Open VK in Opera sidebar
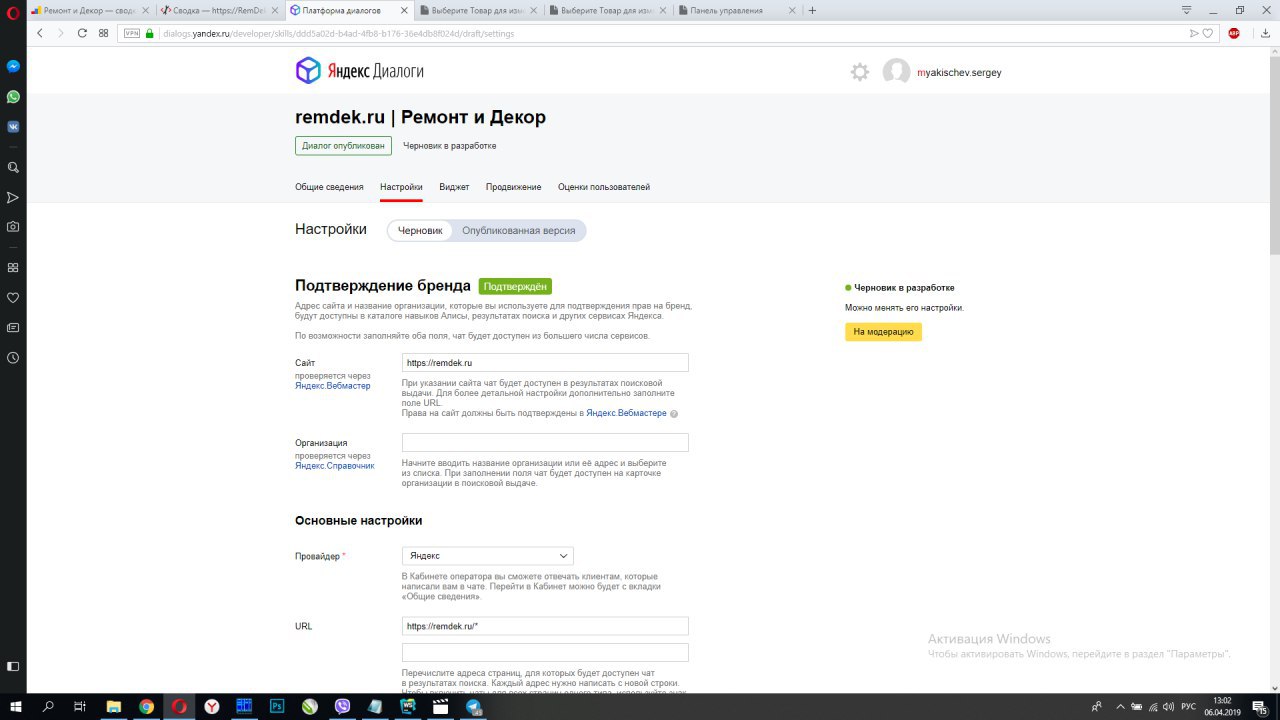 tap(13, 127)
